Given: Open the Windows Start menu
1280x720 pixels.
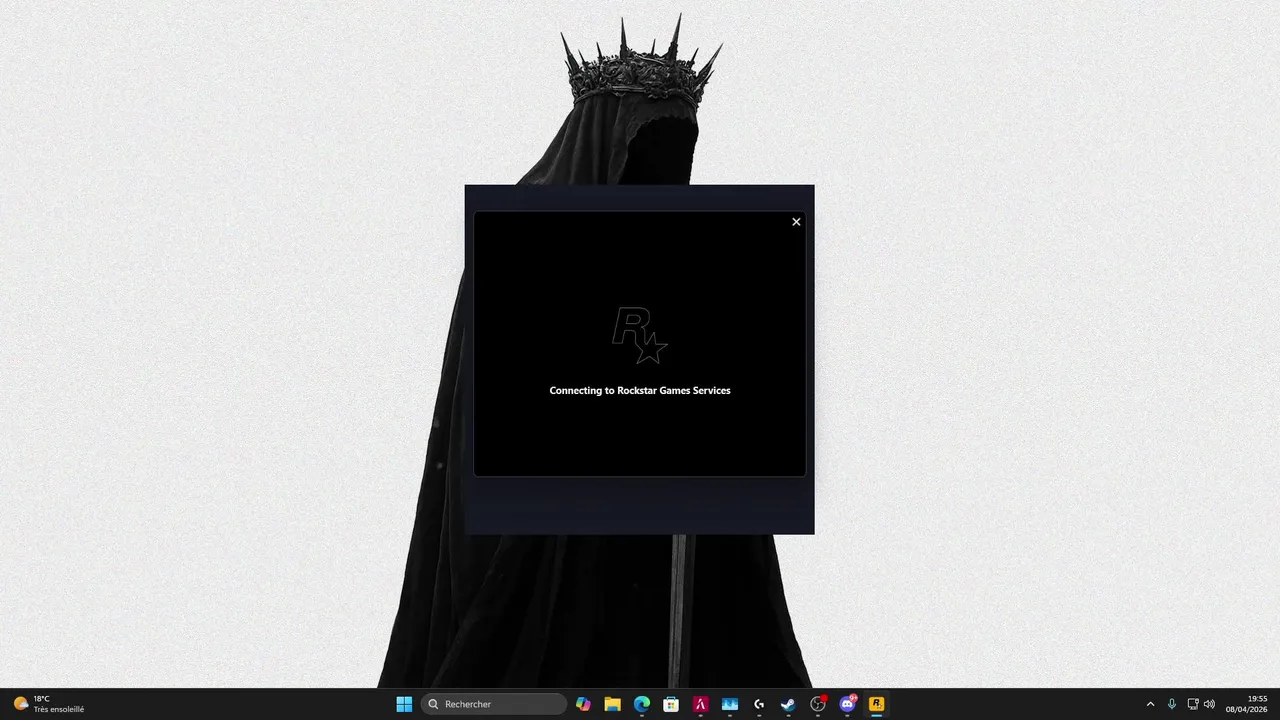Looking at the screenshot, I should pos(404,704).
